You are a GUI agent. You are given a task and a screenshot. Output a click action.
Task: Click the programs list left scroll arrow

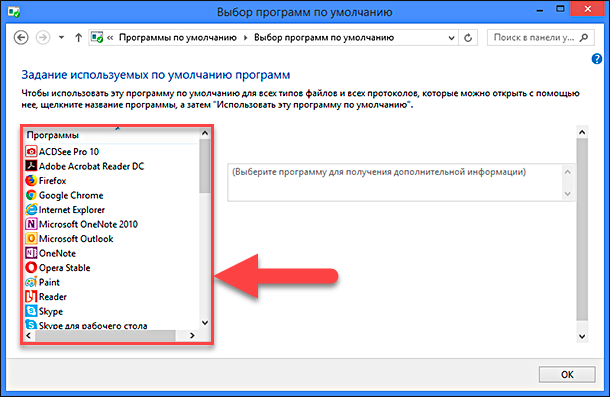click(x=29, y=336)
